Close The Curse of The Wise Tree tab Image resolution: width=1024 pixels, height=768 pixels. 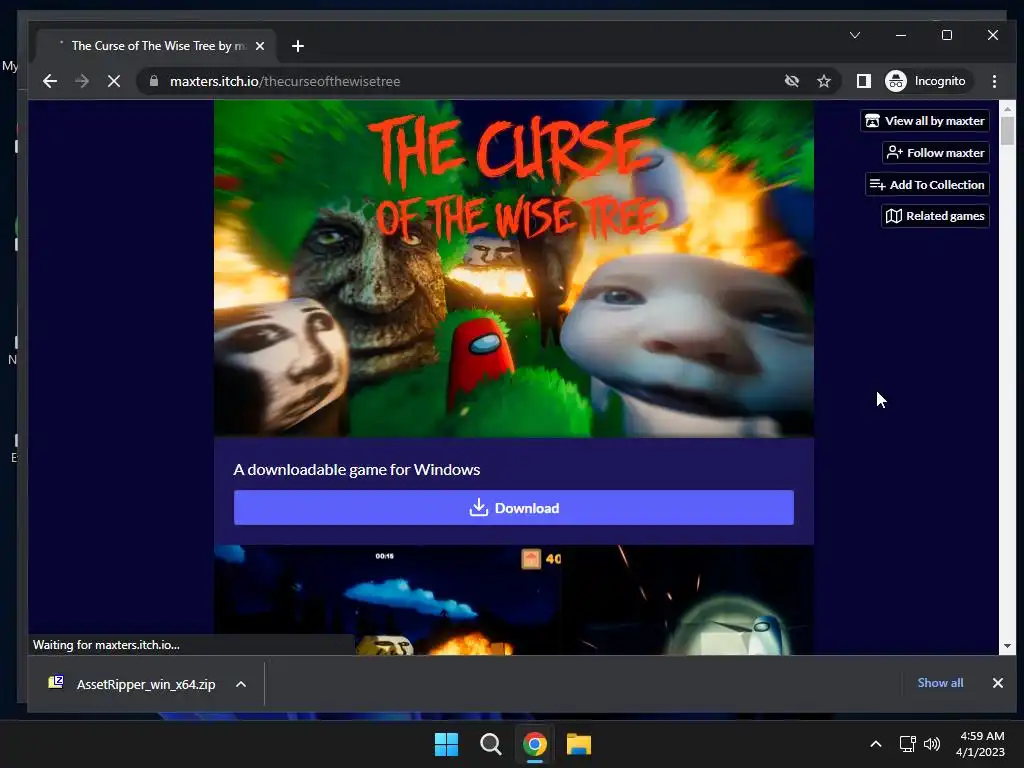(260, 46)
